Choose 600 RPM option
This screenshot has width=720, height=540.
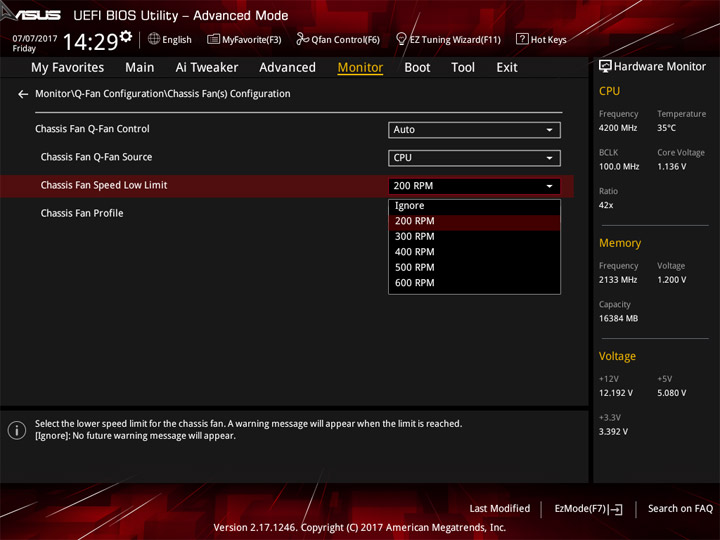pyautogui.click(x=474, y=283)
